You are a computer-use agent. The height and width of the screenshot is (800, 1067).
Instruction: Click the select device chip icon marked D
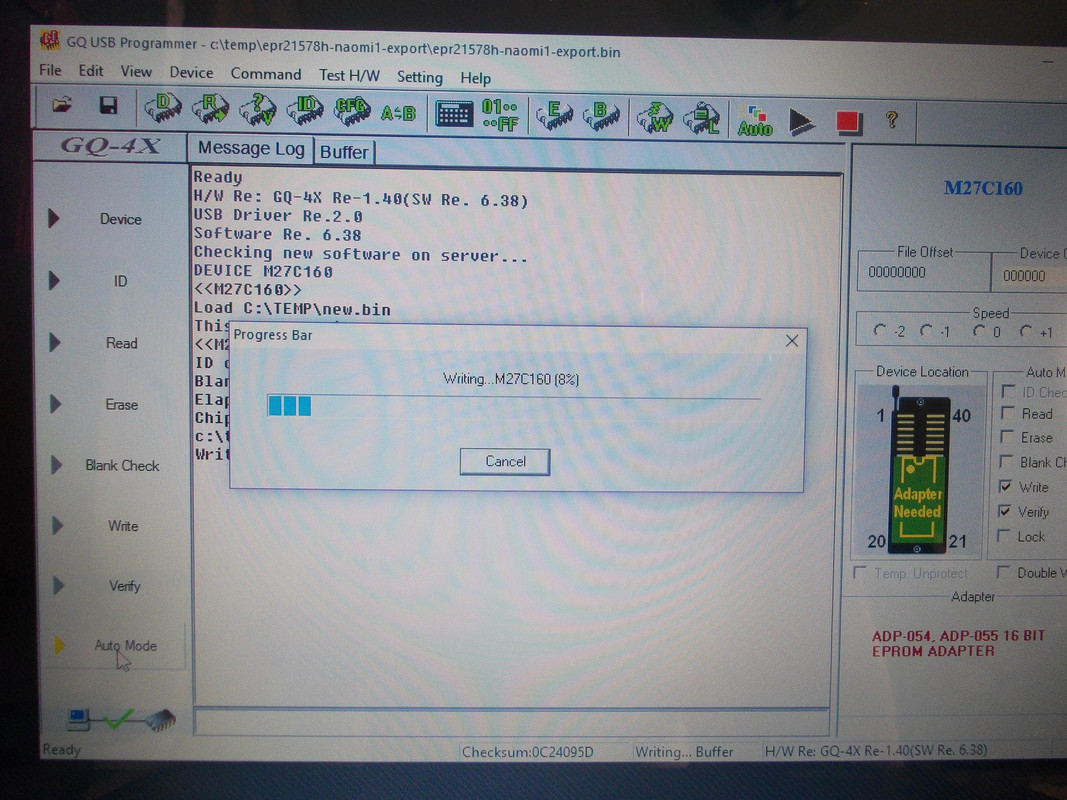(x=163, y=107)
